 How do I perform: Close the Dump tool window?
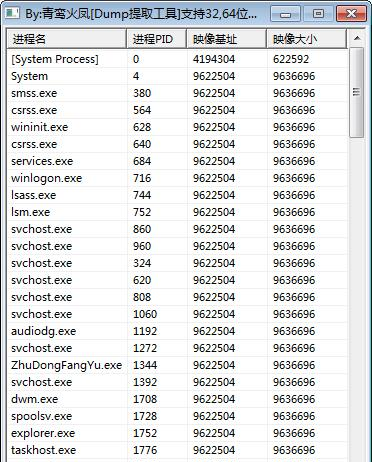(351, 14)
